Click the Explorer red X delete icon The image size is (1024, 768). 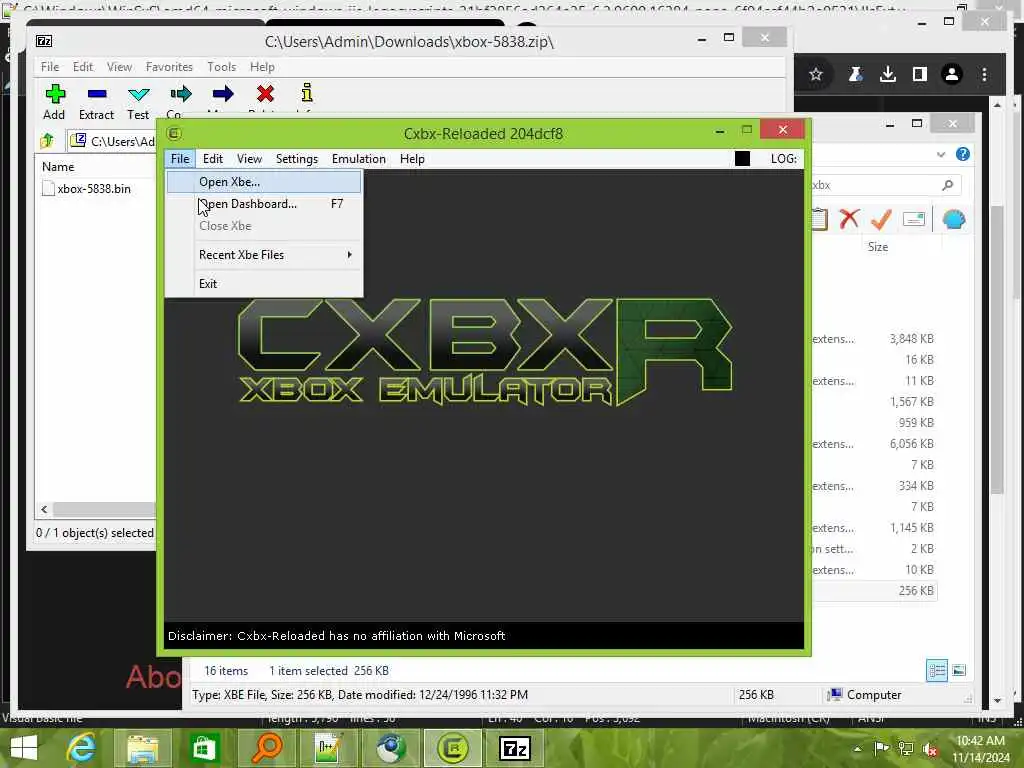[848, 219]
